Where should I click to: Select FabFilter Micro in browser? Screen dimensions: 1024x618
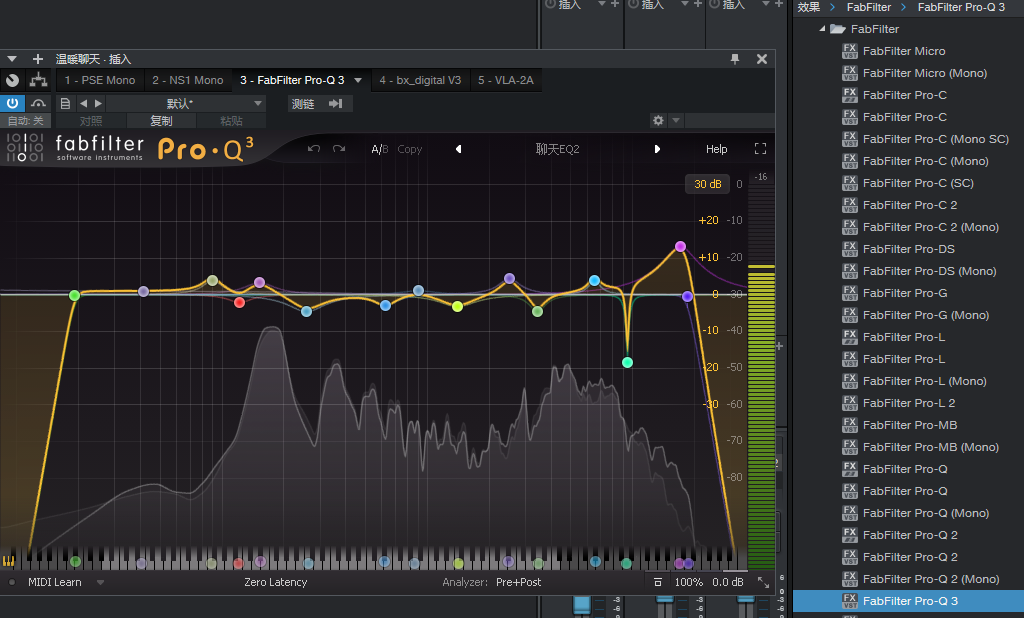[904, 51]
